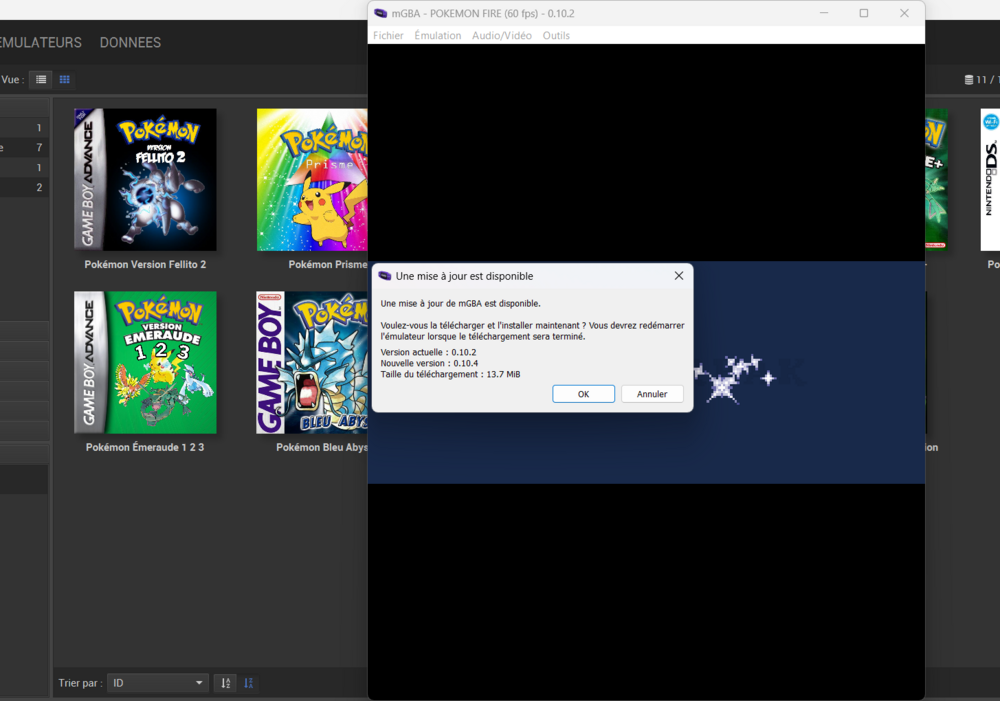Close the update available dialog
Screen dimensions: 1000x701
[678, 276]
